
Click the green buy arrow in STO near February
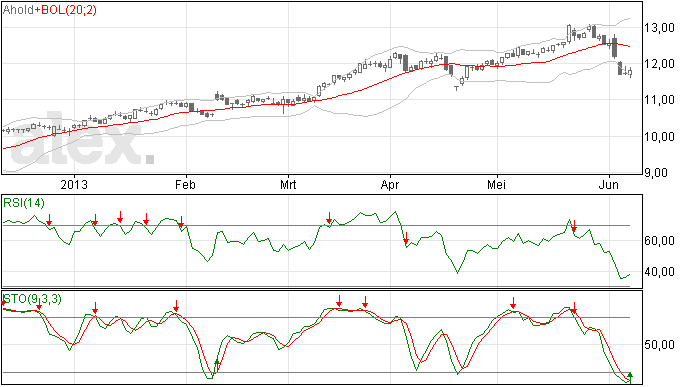click(217, 365)
